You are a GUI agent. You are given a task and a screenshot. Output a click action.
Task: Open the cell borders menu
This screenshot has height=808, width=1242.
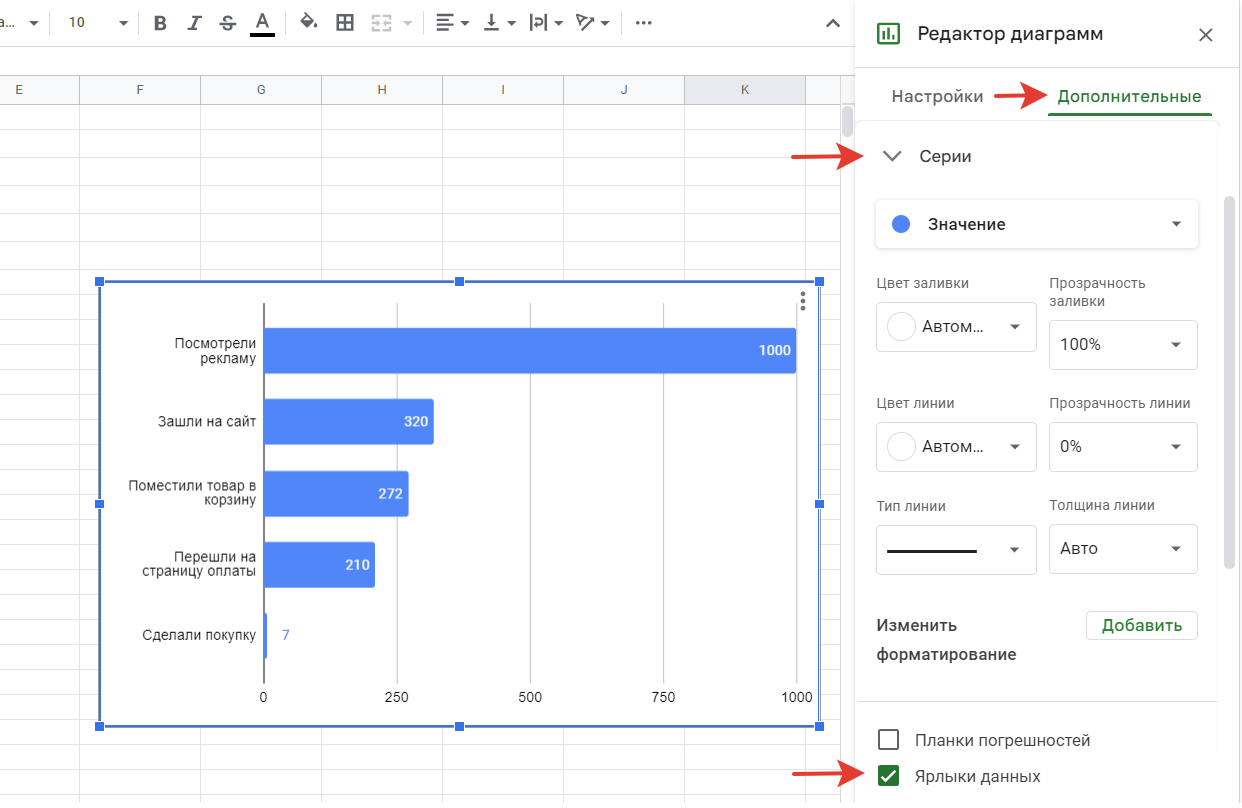pos(345,23)
